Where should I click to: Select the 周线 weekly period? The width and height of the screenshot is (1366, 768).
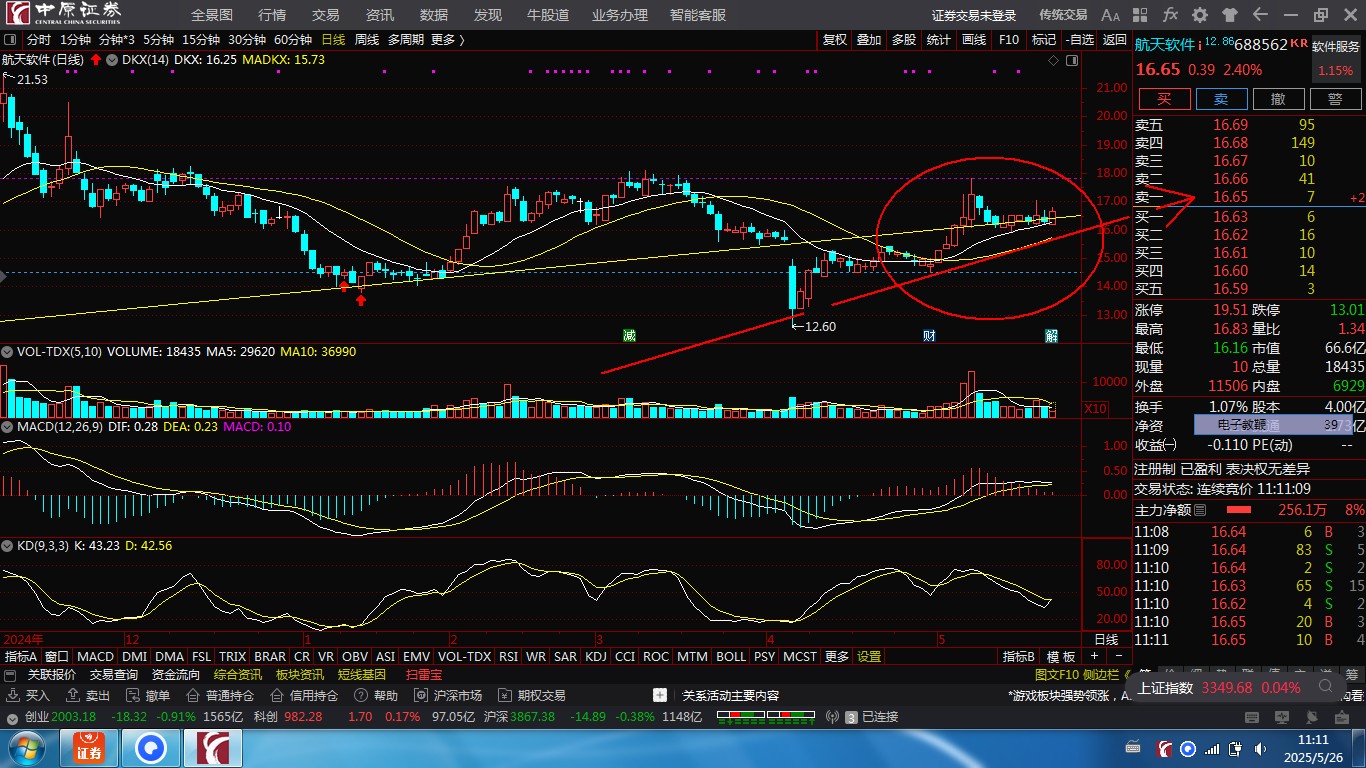click(x=367, y=40)
